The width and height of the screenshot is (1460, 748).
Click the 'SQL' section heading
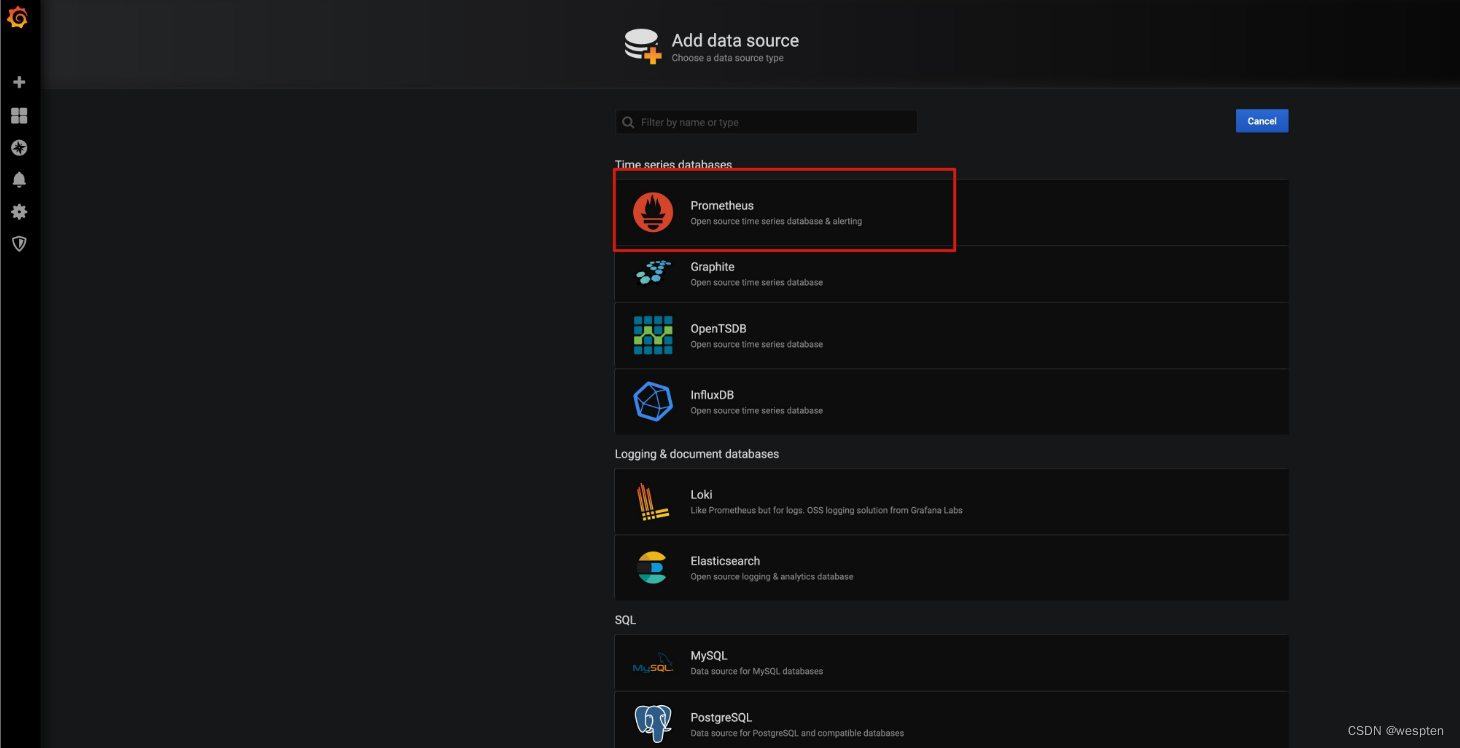point(625,620)
